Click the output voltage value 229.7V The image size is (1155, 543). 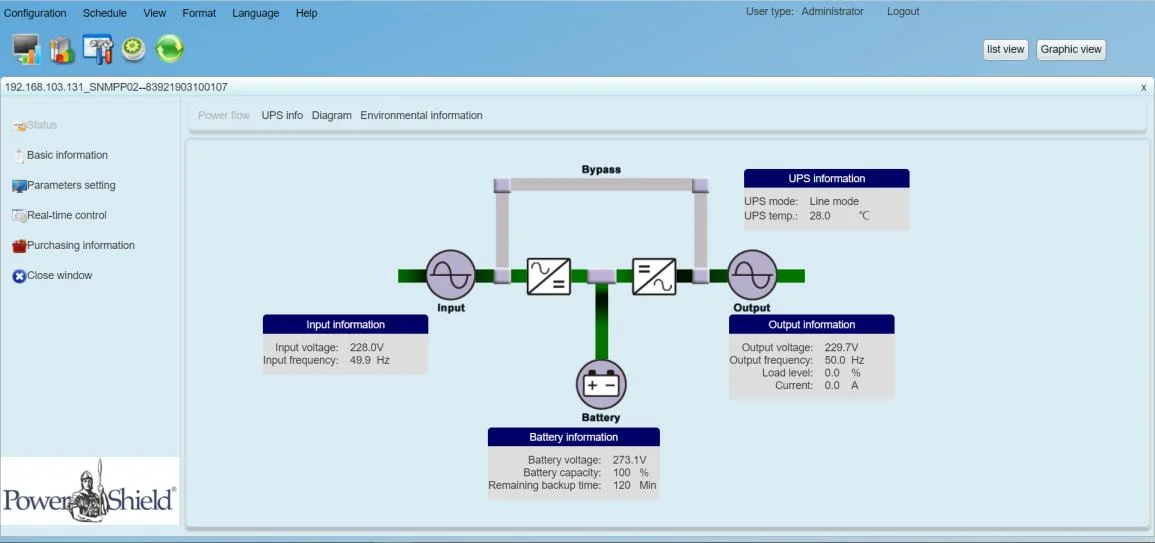tap(840, 347)
